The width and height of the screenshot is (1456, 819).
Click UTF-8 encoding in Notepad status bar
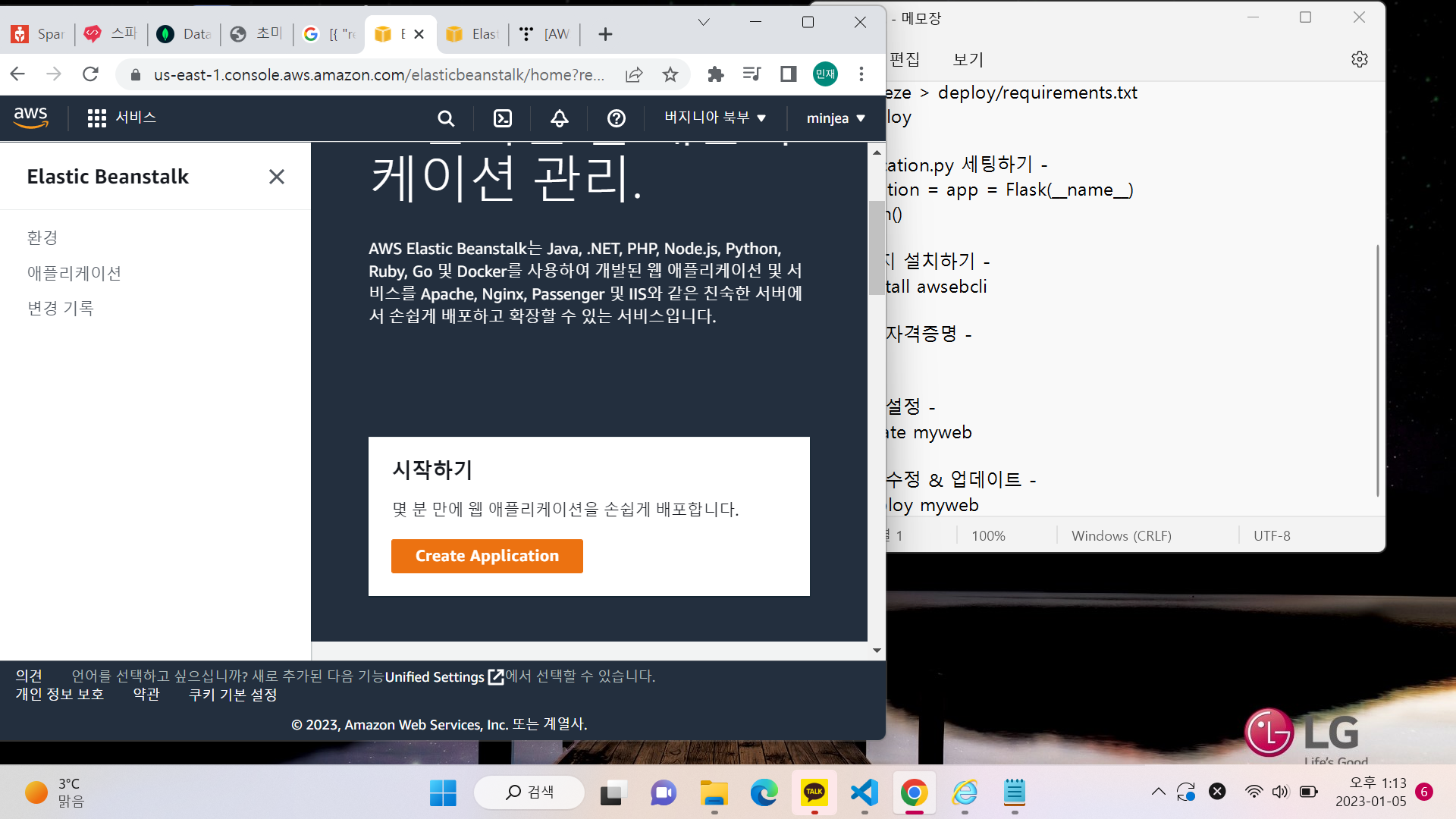1272,535
